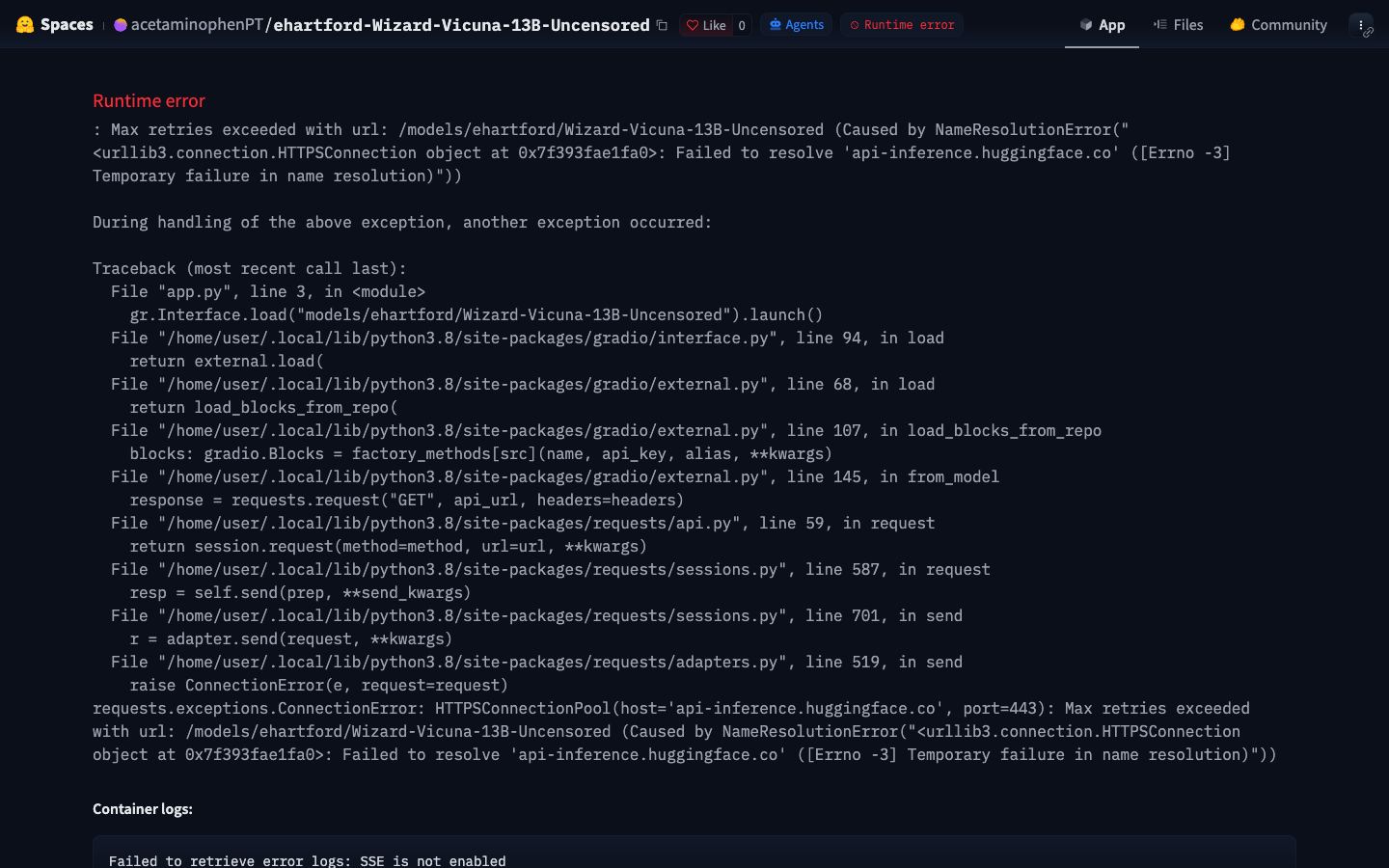Click the like count showing 0
Viewport: 1389px width, 868px height.
pyautogui.click(x=742, y=25)
